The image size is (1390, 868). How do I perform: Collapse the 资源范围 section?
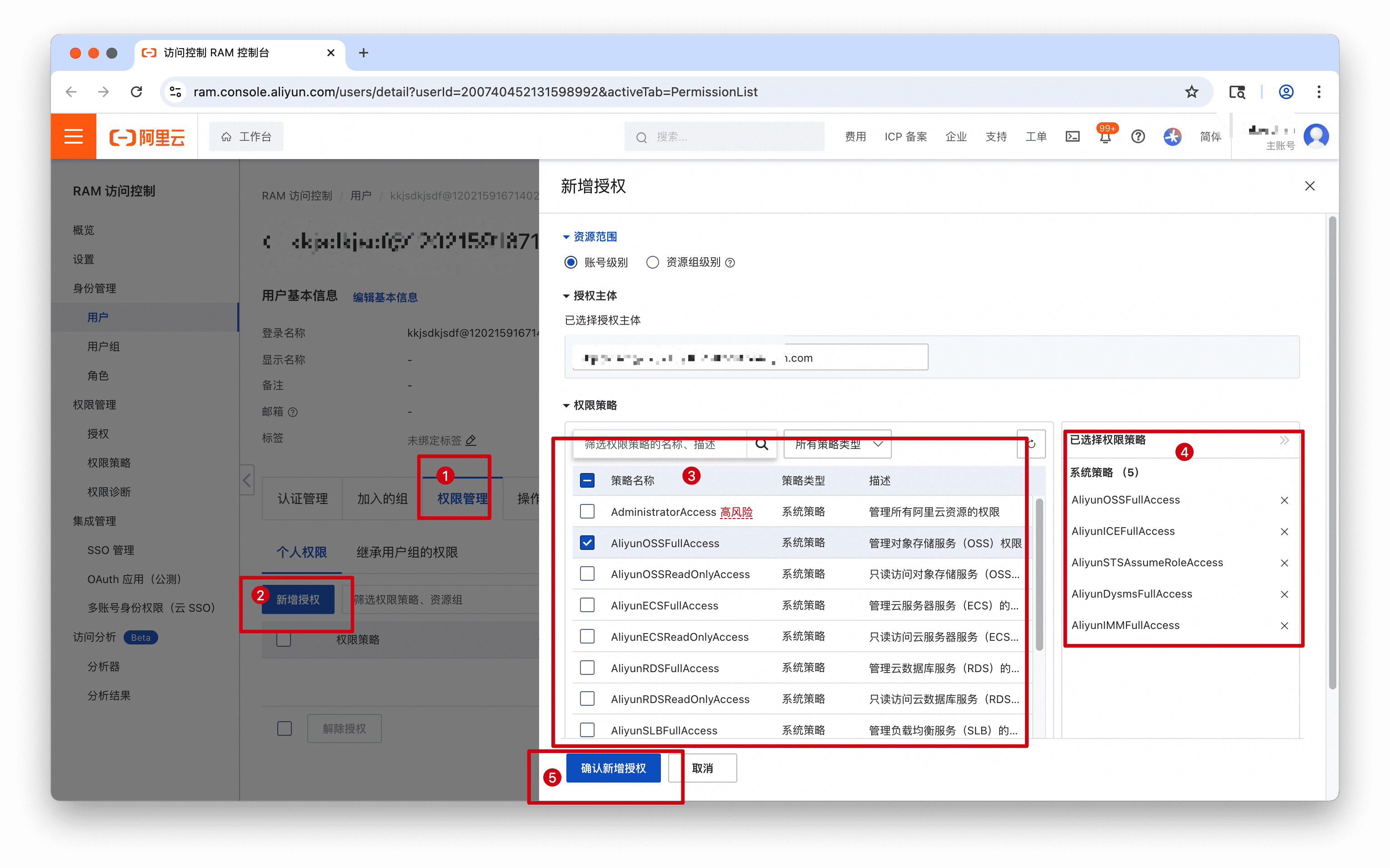566,236
